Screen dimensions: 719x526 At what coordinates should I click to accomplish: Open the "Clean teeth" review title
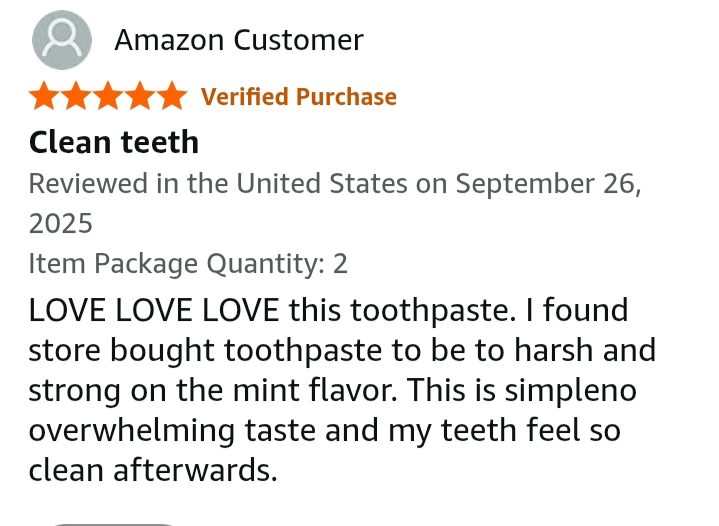point(114,142)
